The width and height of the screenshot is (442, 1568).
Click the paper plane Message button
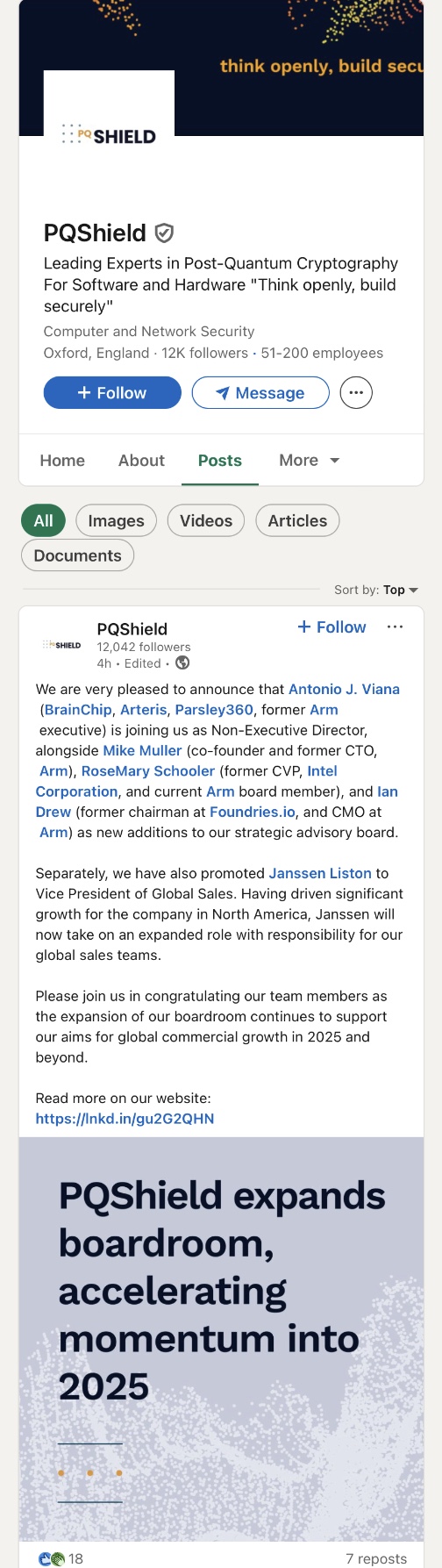[260, 393]
